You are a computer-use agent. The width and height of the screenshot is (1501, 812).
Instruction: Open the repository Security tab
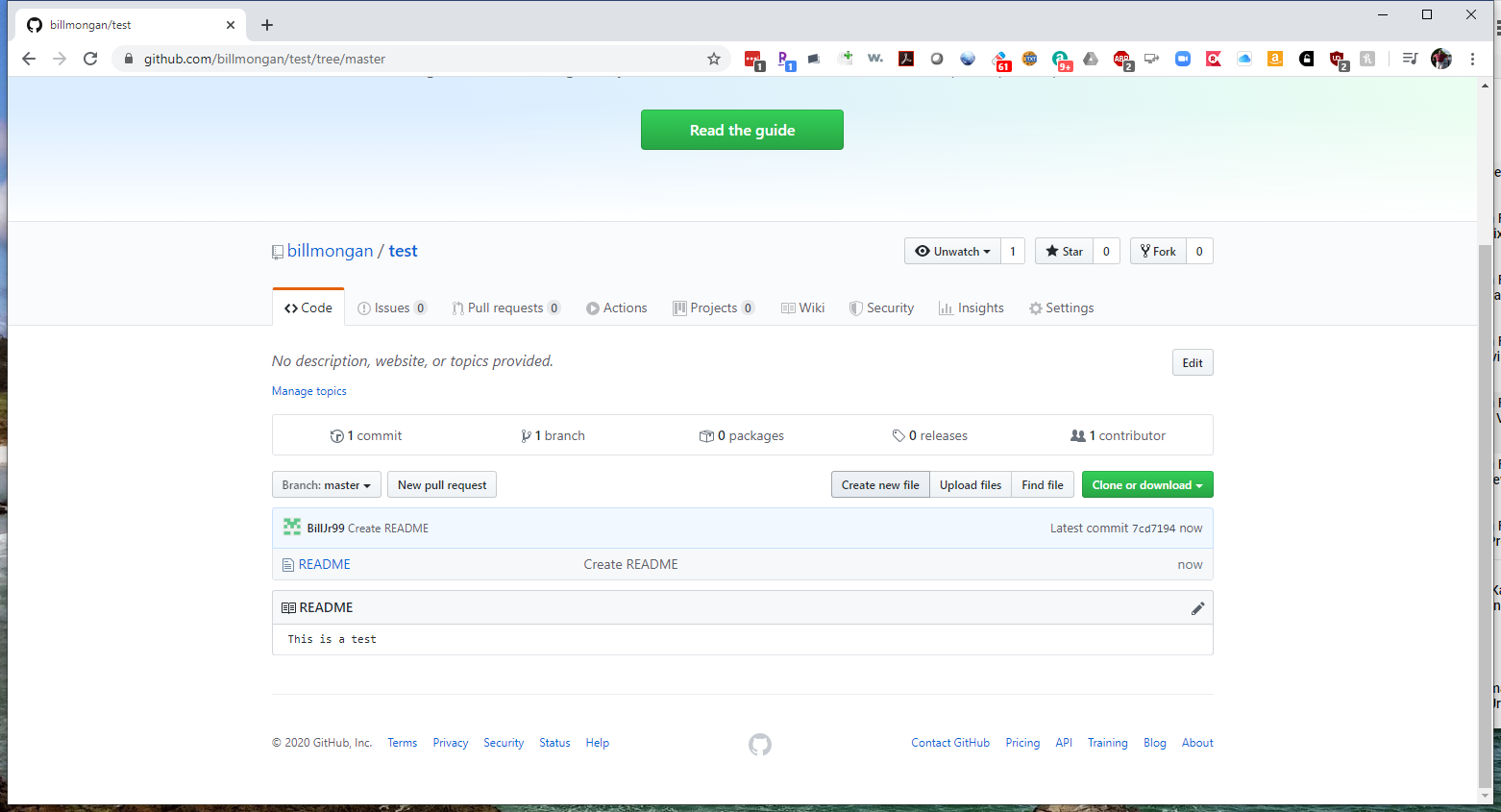pyautogui.click(x=881, y=308)
